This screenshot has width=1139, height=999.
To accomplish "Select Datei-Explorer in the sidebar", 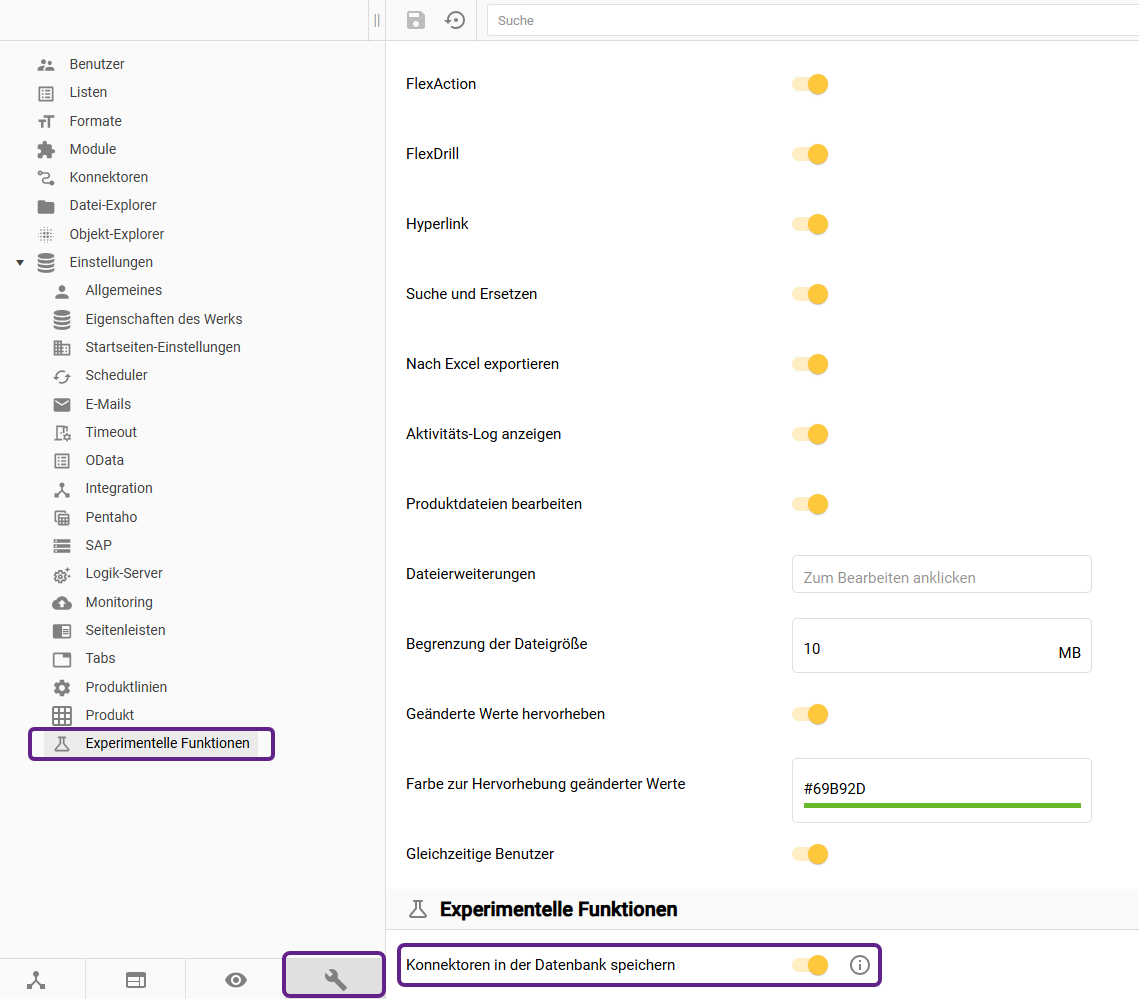I will pyautogui.click(x=112, y=205).
